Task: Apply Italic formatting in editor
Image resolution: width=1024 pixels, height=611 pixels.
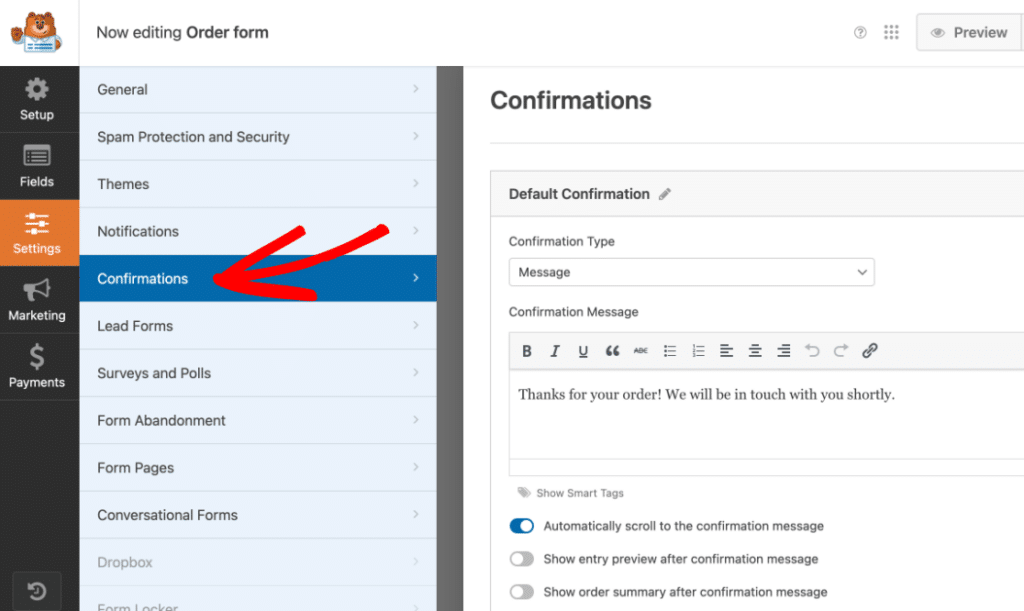Action: point(555,351)
